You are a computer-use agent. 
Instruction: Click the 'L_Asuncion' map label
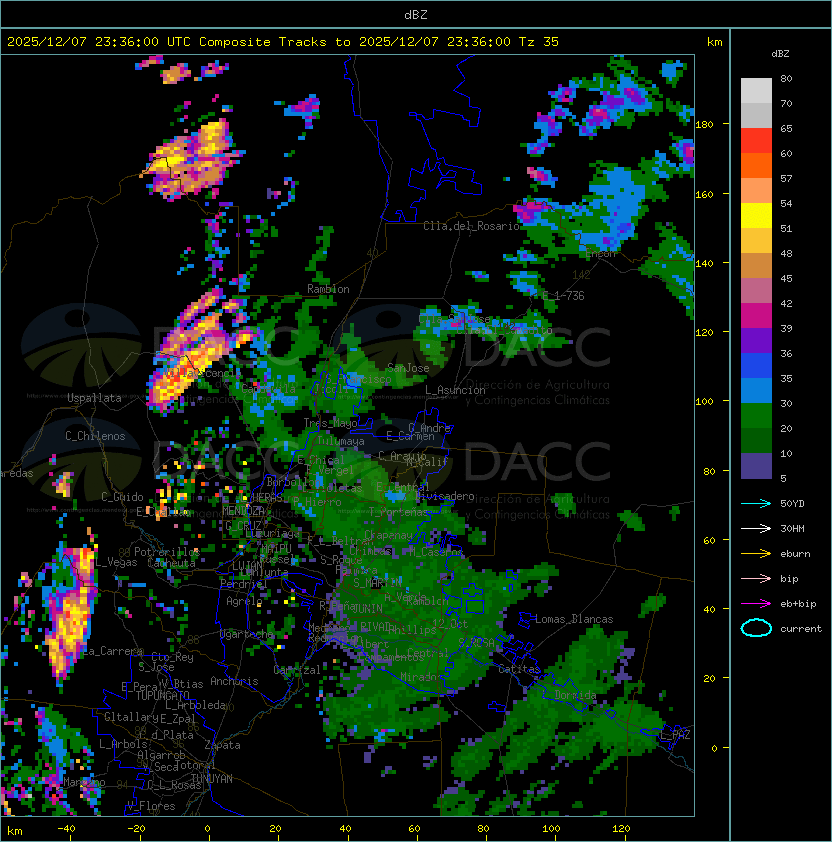click(x=455, y=390)
